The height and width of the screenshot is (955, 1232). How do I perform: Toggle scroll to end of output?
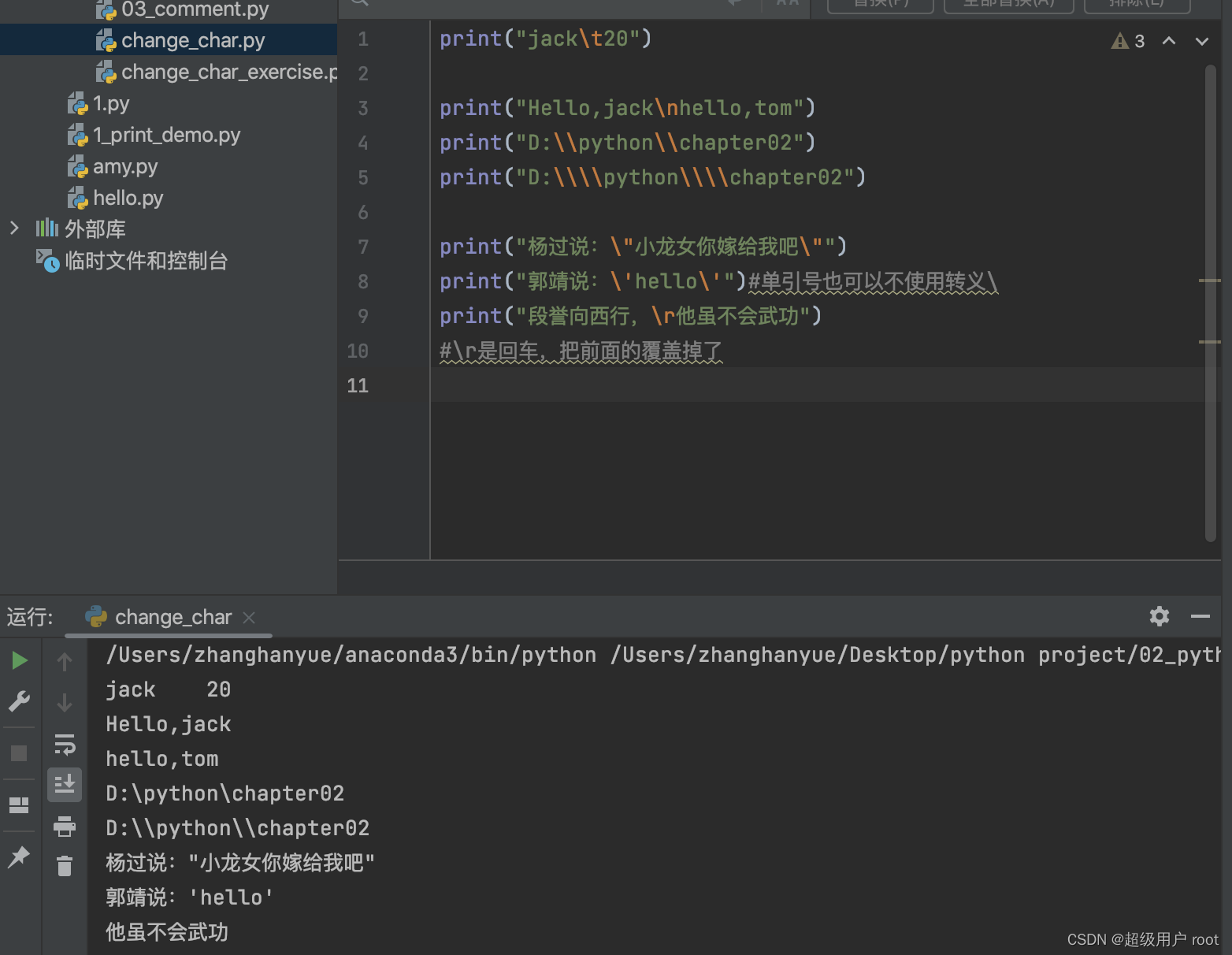[65, 785]
